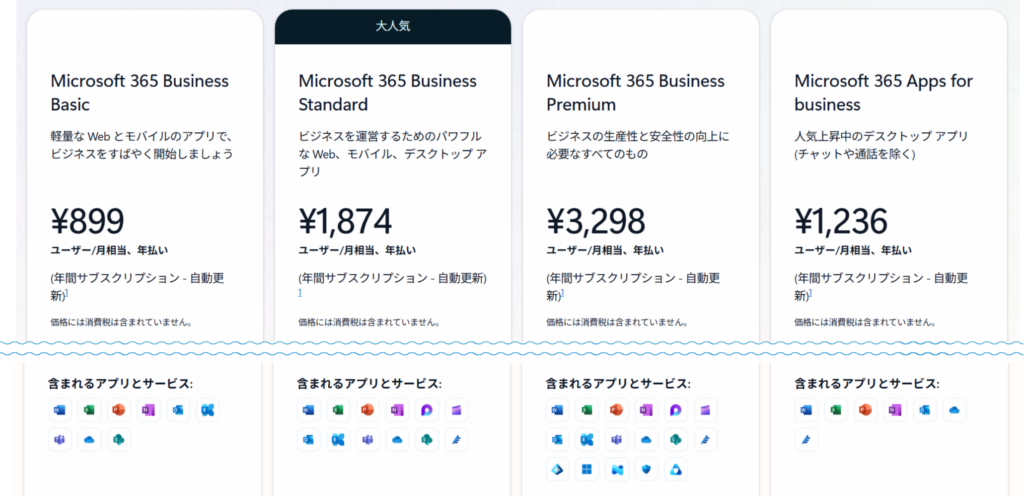The width and height of the screenshot is (1024, 496).
Task: Open footnote link under Business Basic subscription text
Action: point(66,295)
